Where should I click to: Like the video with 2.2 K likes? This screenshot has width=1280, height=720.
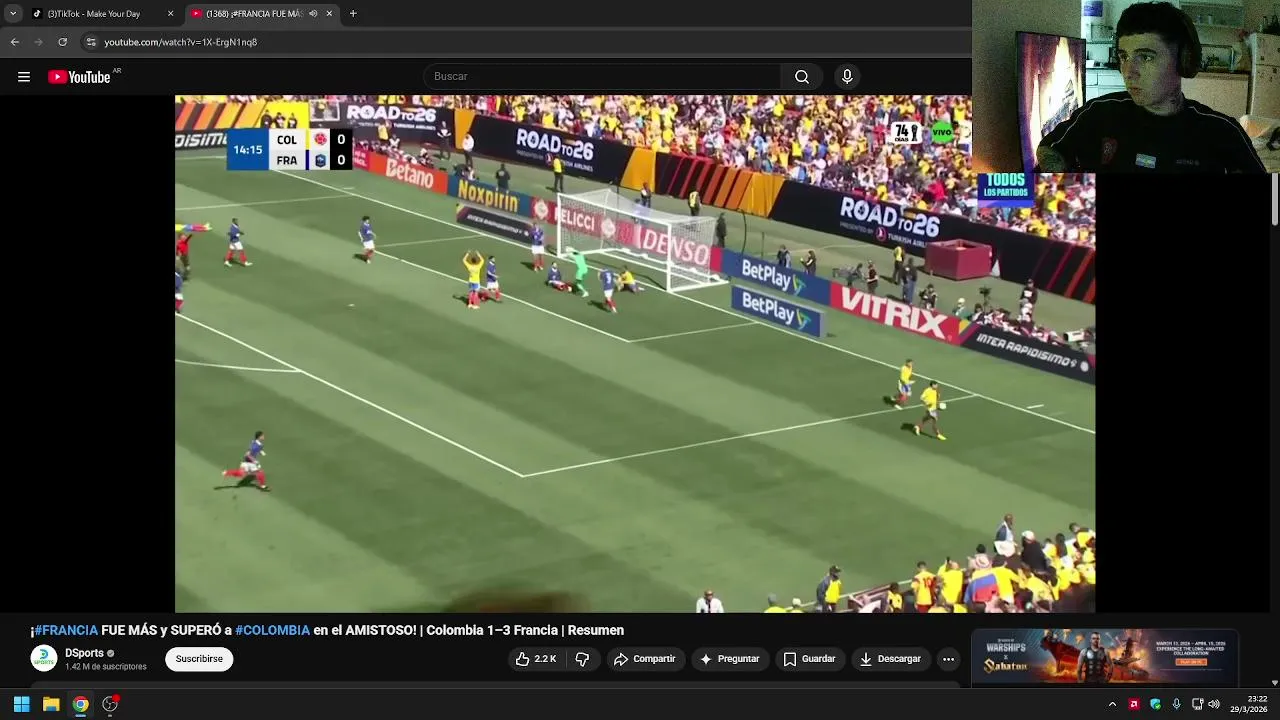[535, 659]
